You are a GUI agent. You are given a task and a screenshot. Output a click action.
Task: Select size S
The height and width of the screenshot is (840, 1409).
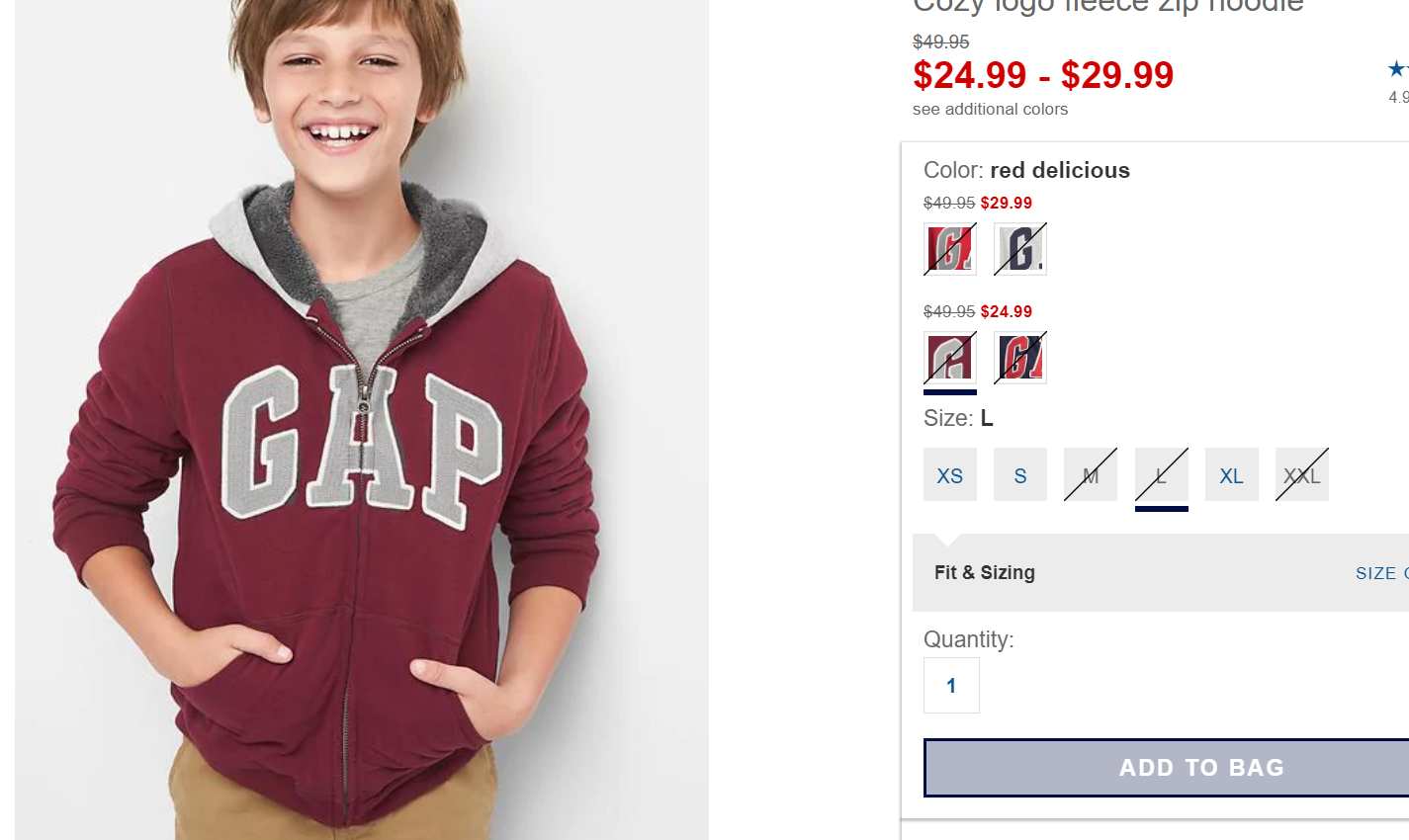tap(1019, 475)
